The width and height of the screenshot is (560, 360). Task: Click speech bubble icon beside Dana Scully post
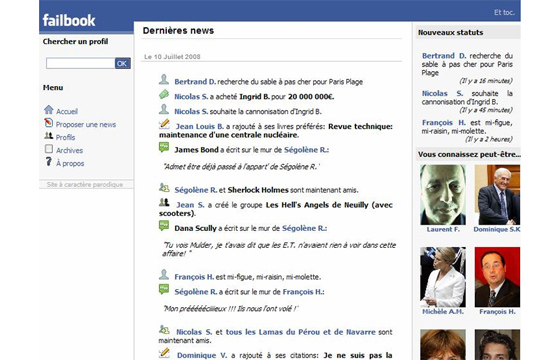pos(164,225)
